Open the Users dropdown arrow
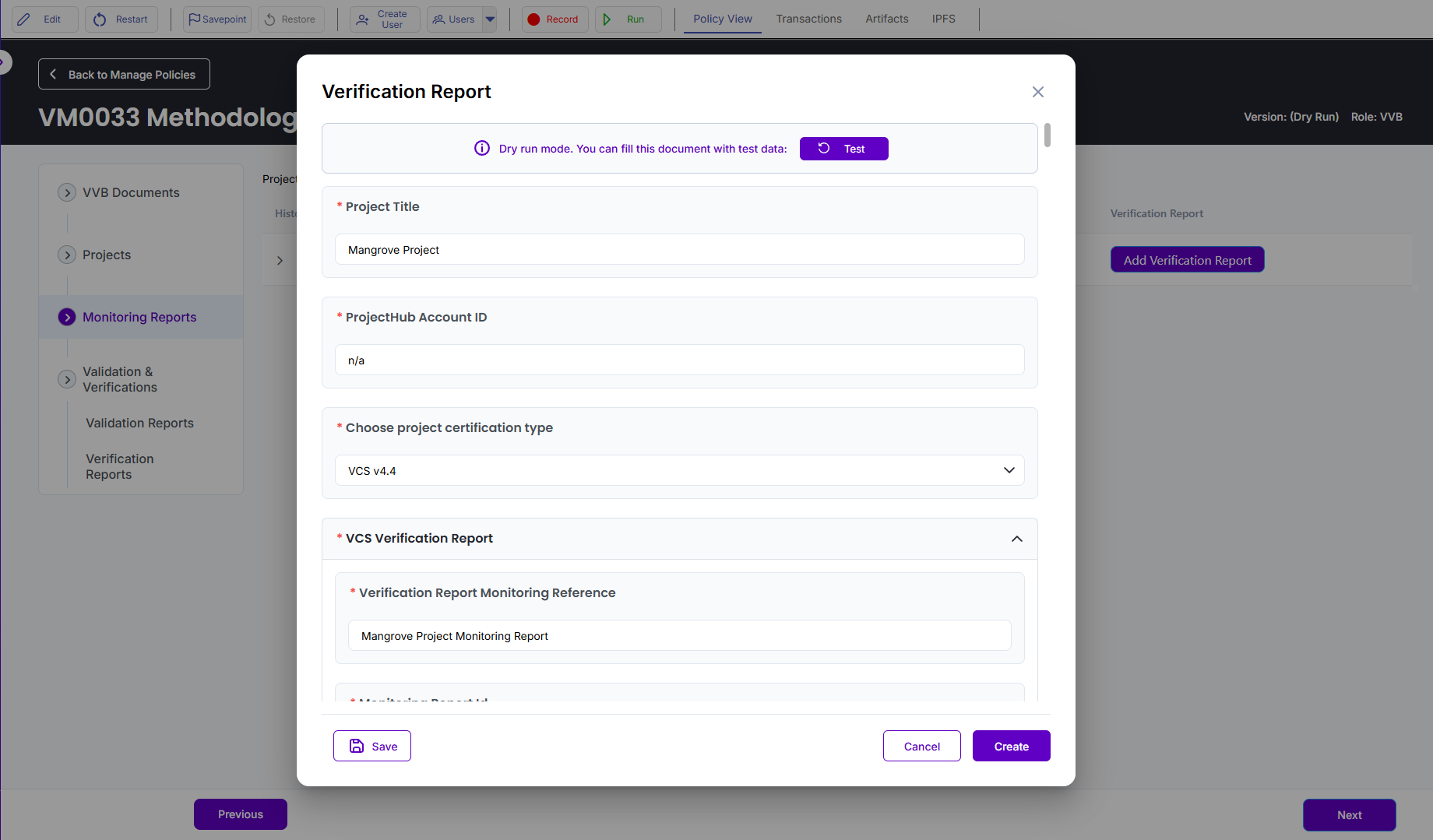Viewport: 1433px width, 840px height. click(x=490, y=19)
